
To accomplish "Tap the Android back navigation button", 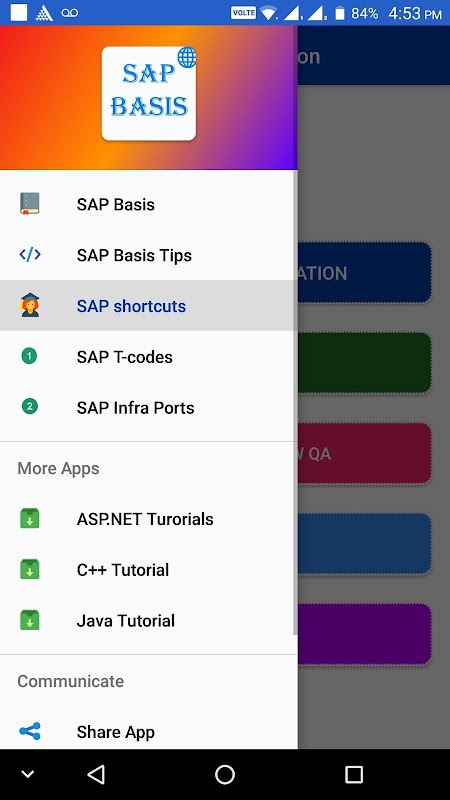I will point(96,774).
